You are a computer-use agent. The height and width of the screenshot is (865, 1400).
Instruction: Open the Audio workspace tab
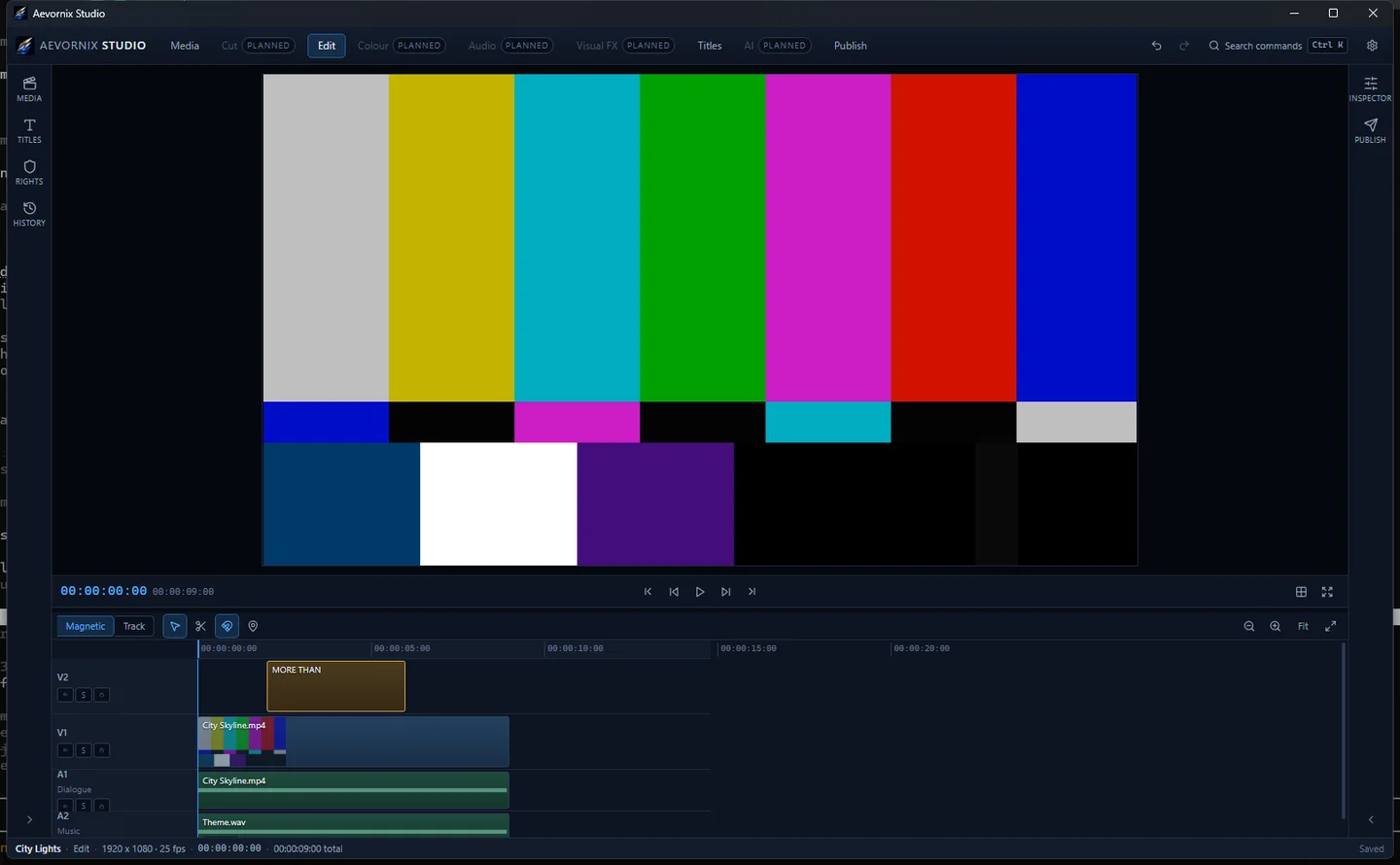510,46
